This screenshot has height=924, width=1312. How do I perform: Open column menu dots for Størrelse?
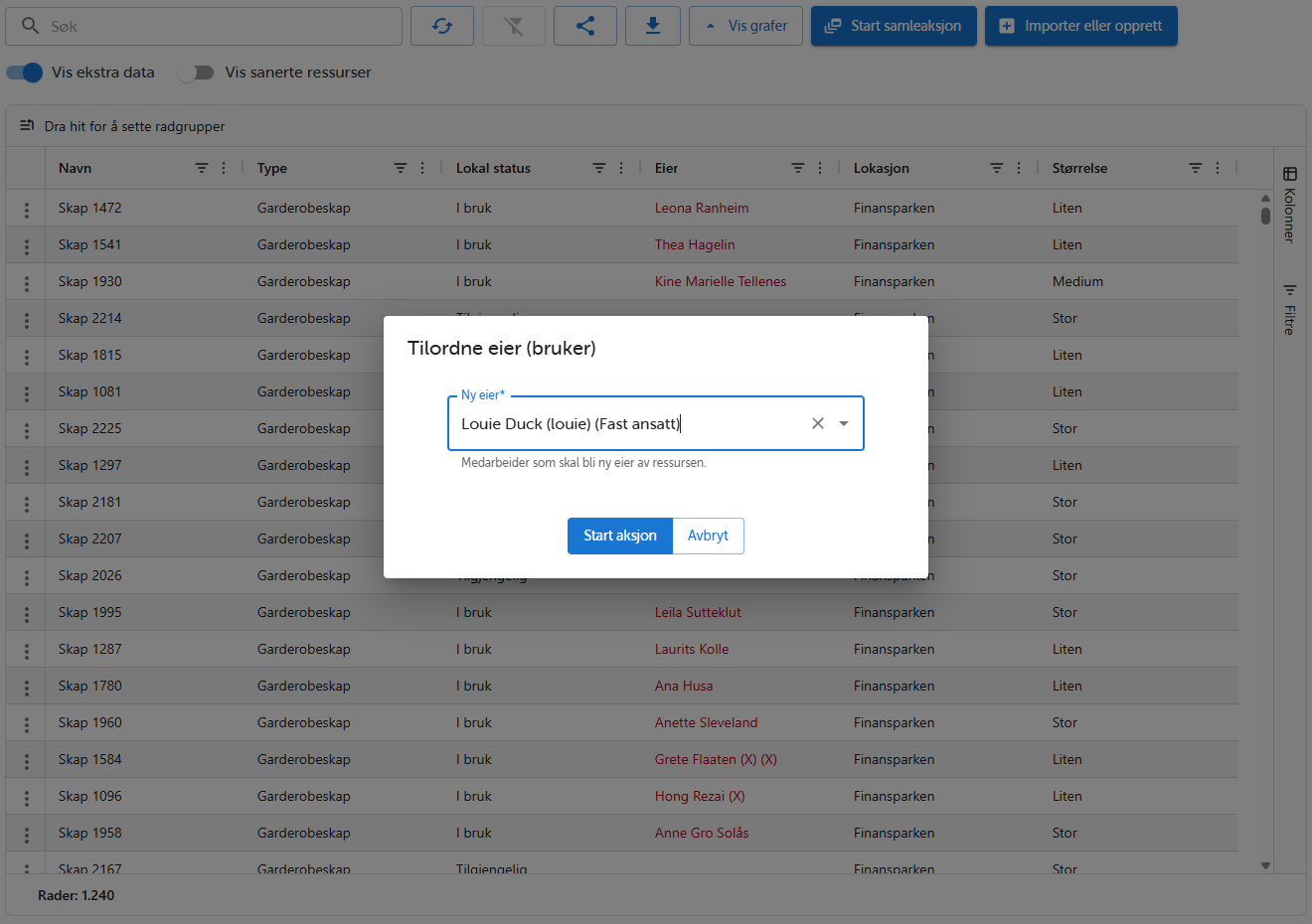point(1218,168)
